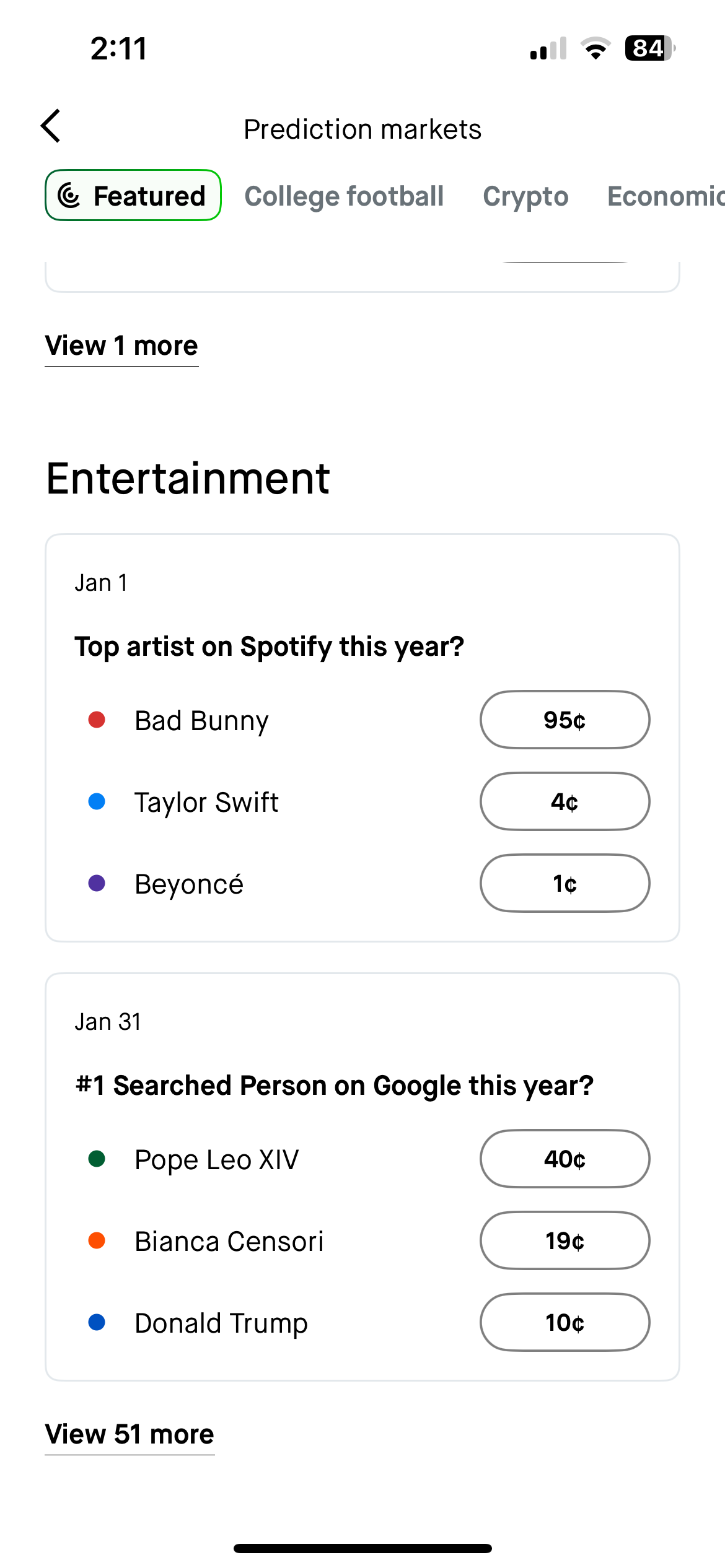The height and width of the screenshot is (1568, 725).
Task: Tap Pope Leo XIV 40¢ button
Action: coord(565,1159)
